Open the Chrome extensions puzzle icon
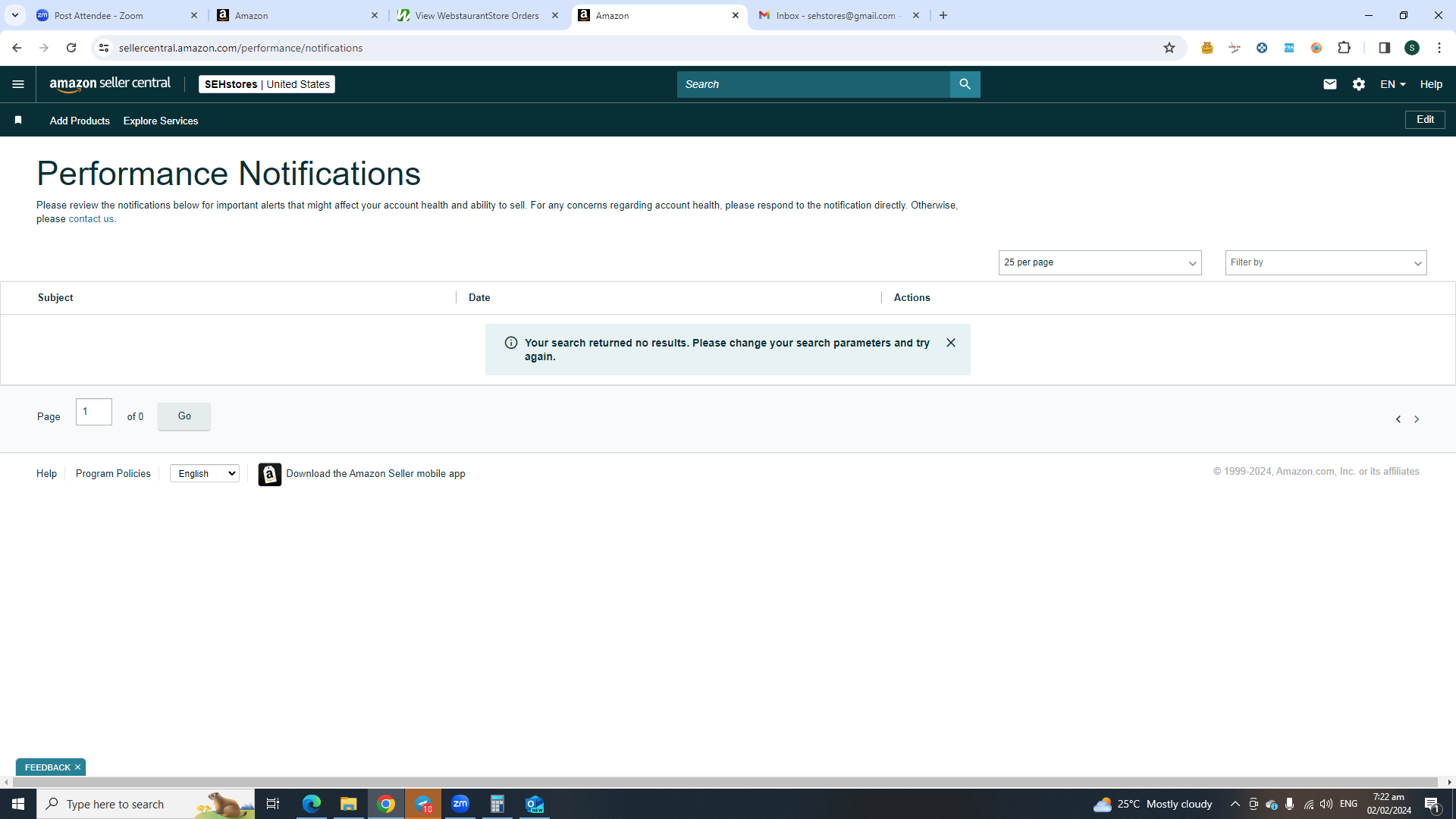1456x819 pixels. pos(1345,48)
